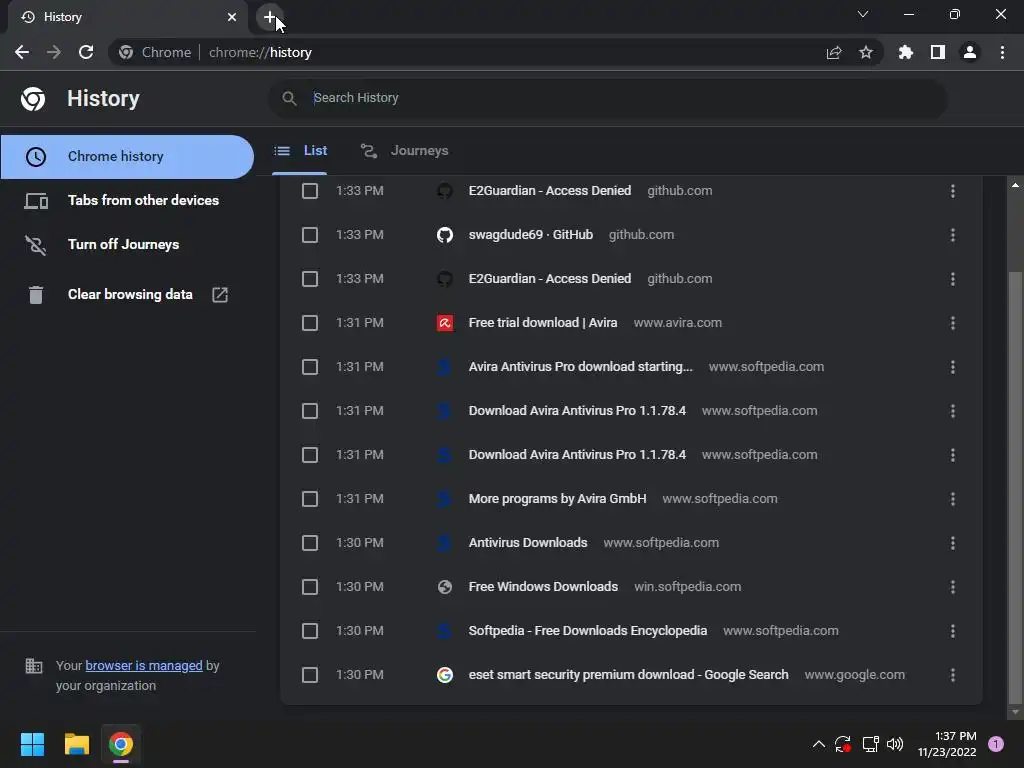Select Chrome history in sidebar
The width and height of the screenshot is (1024, 768).
point(127,157)
